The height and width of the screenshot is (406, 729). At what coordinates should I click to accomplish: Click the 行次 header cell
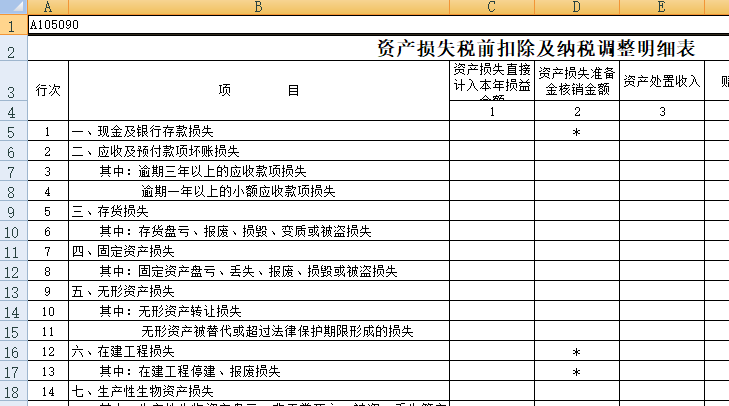[48, 91]
